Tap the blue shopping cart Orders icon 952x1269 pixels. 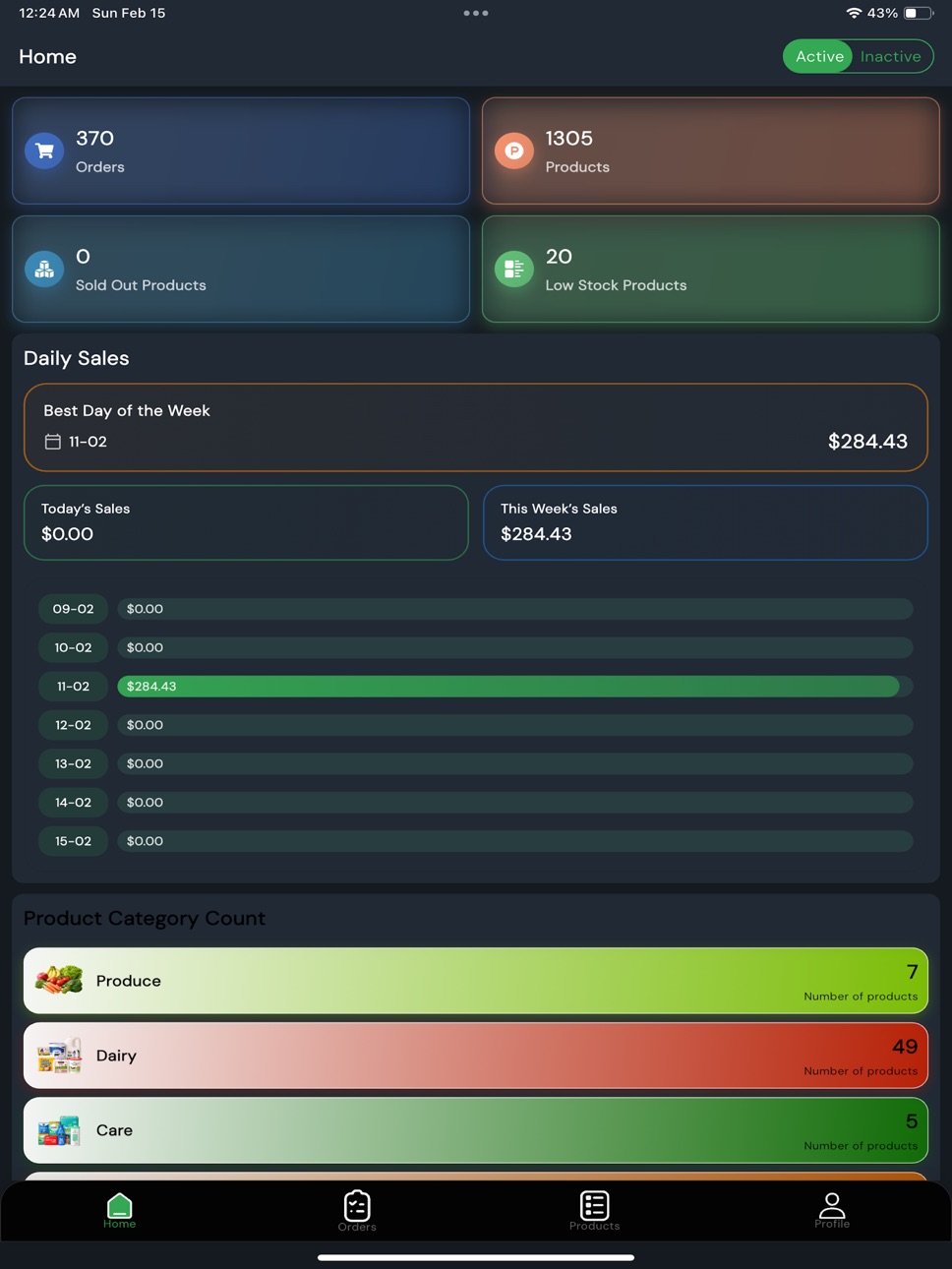(x=44, y=151)
